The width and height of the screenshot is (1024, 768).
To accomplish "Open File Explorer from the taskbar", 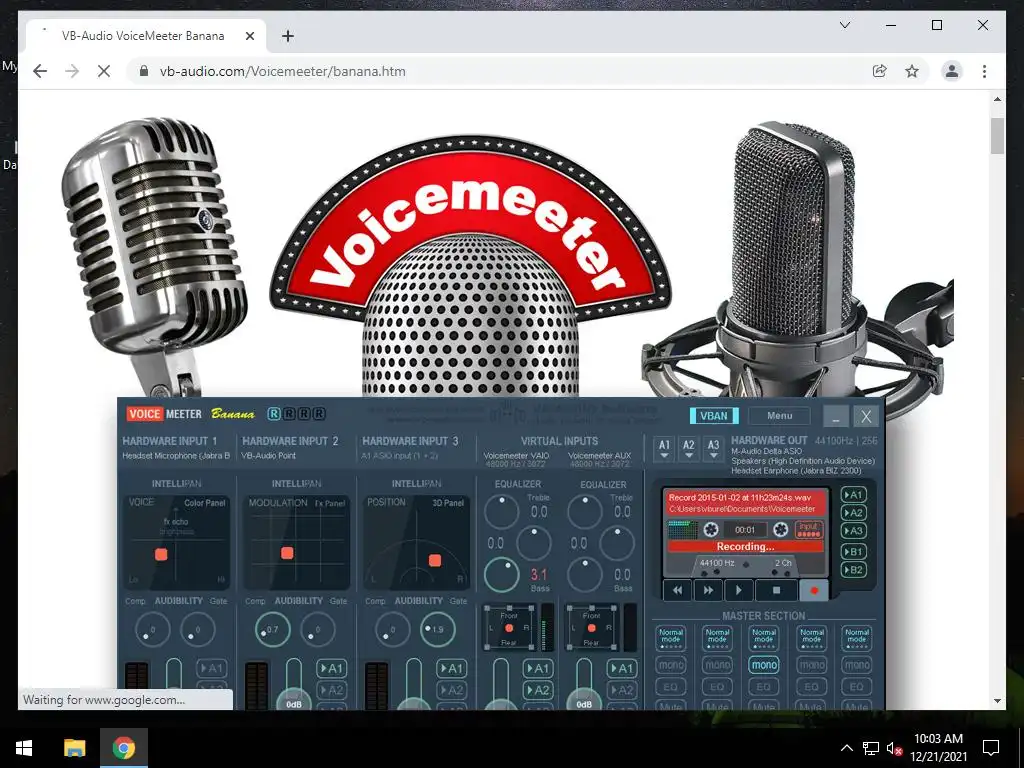I will pyautogui.click(x=74, y=748).
